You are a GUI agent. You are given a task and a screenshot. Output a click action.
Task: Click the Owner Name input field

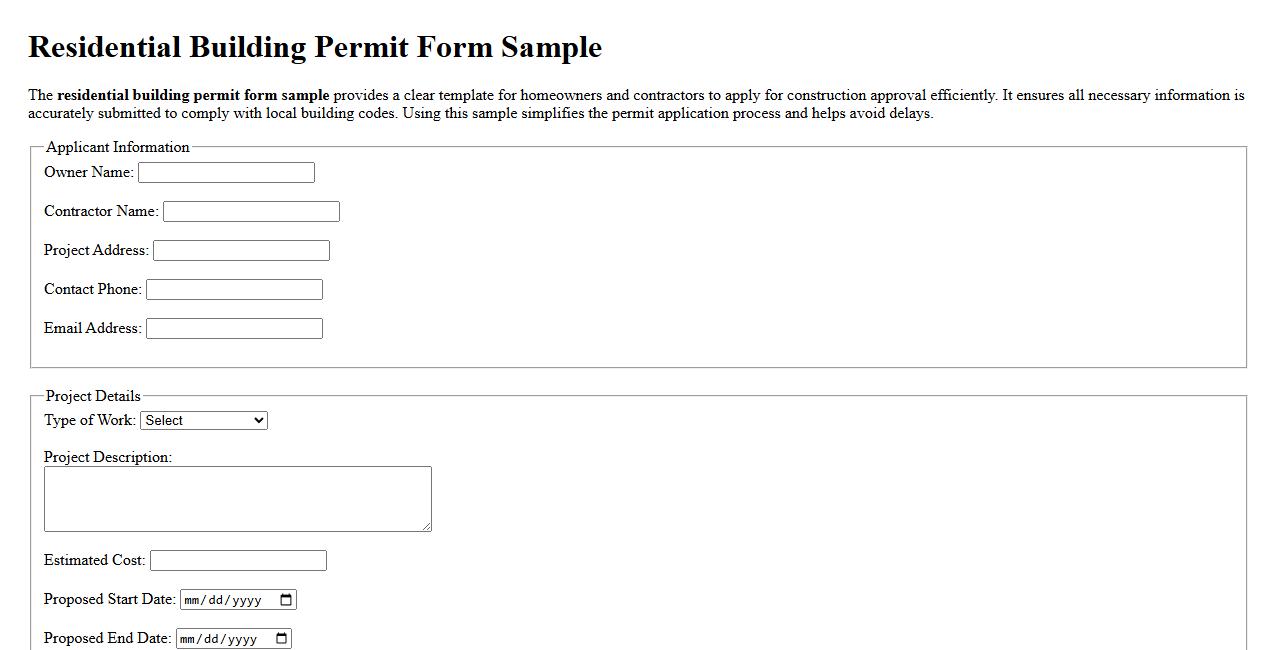coord(225,172)
